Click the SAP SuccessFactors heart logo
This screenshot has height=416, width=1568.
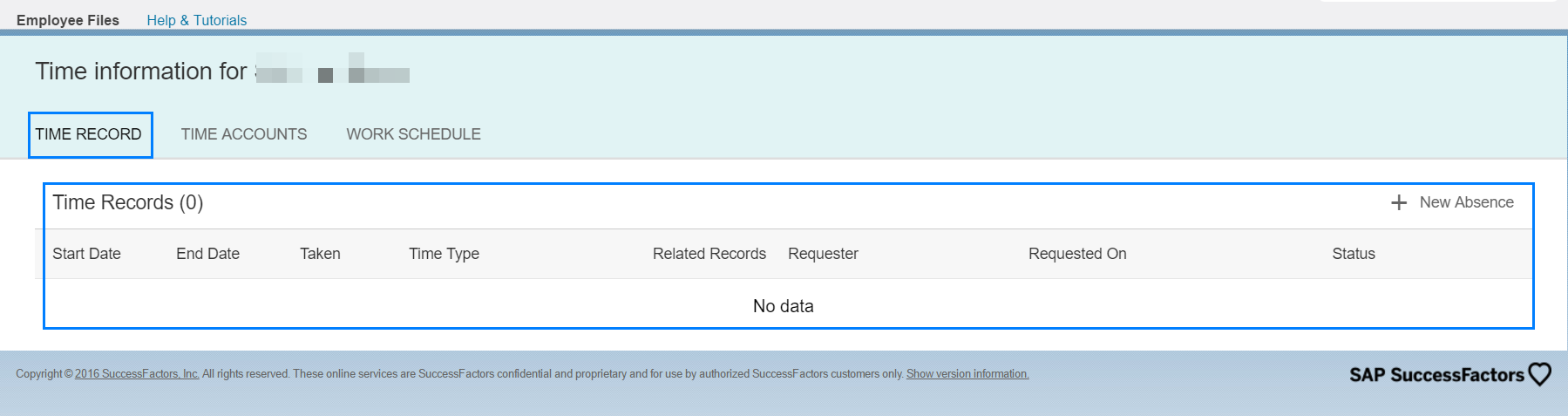(1540, 374)
